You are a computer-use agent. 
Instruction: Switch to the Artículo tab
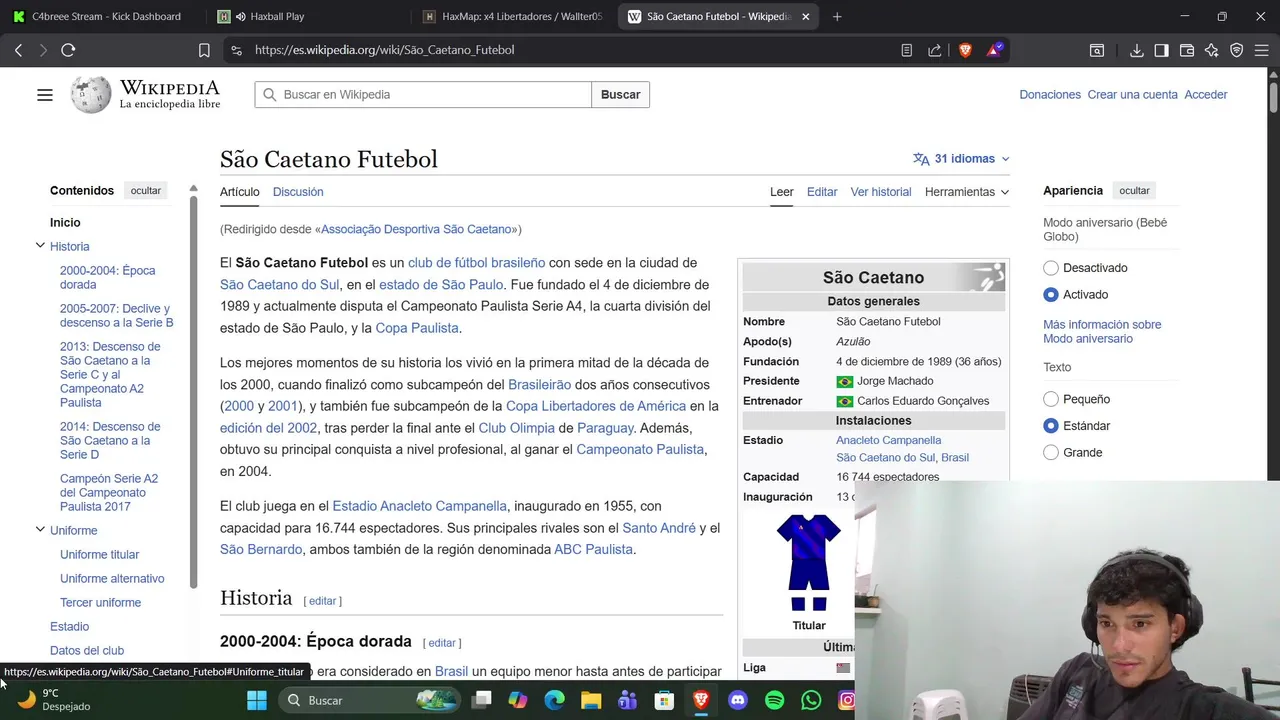coord(239,192)
